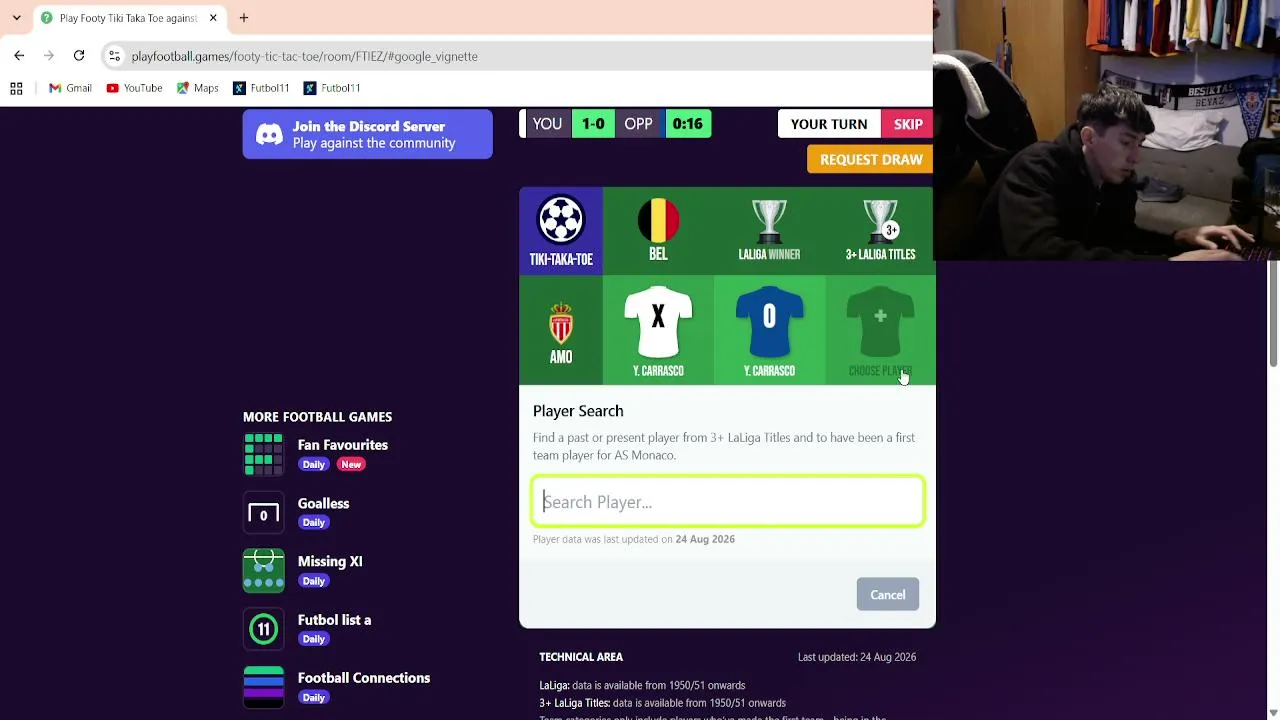The image size is (1280, 720).
Task: Click the Cancel button in Player Search
Action: [x=887, y=595]
